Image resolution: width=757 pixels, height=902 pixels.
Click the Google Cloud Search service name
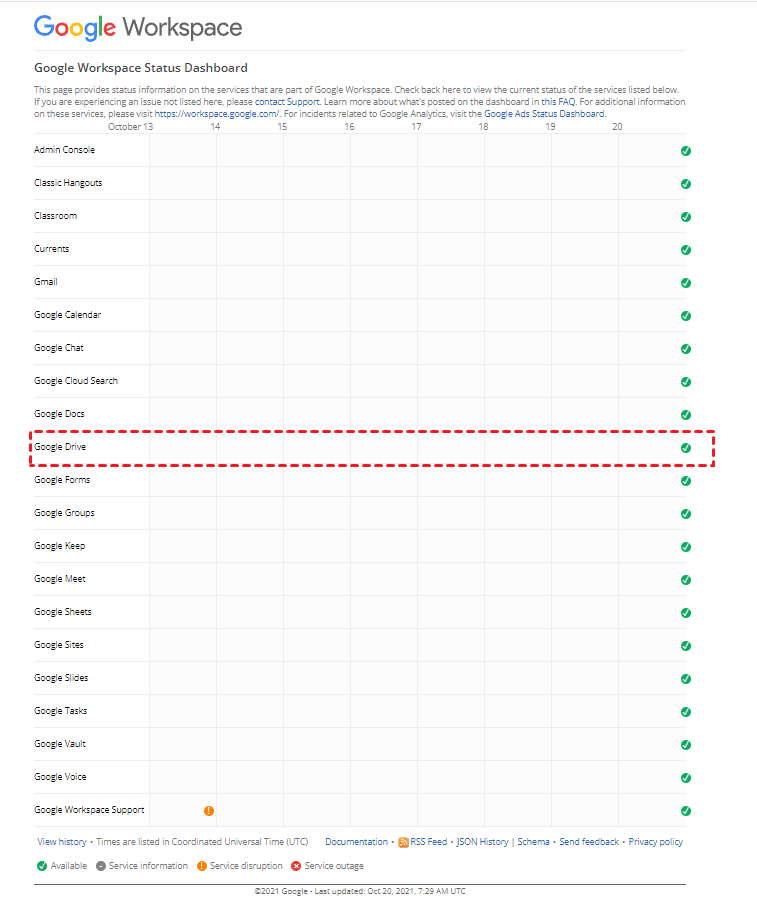pyautogui.click(x=76, y=381)
